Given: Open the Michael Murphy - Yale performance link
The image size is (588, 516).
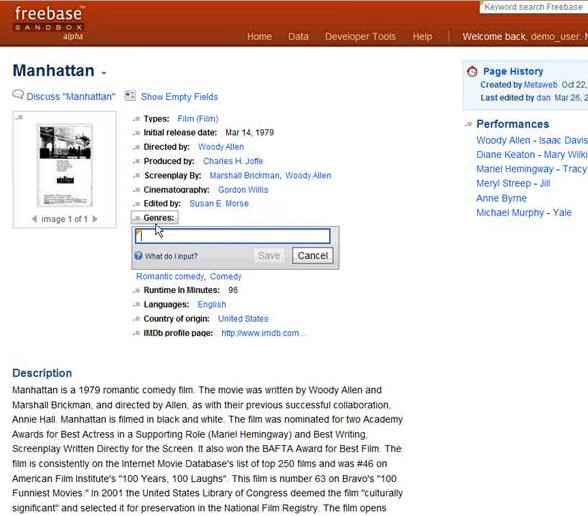Looking at the screenshot, I should [524, 213].
